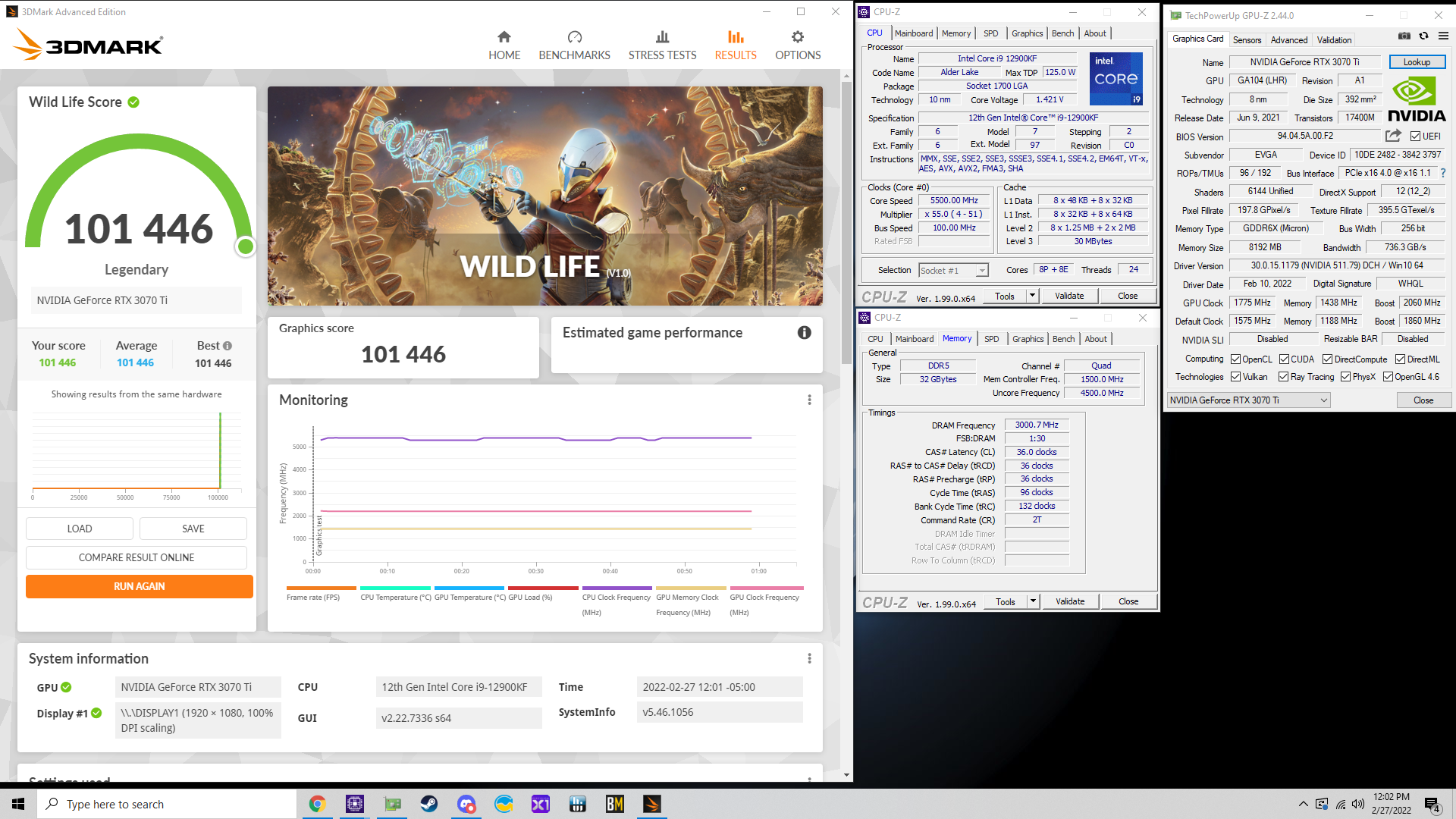Click the BIOS export arrow icon in GPU-Z

click(1393, 136)
